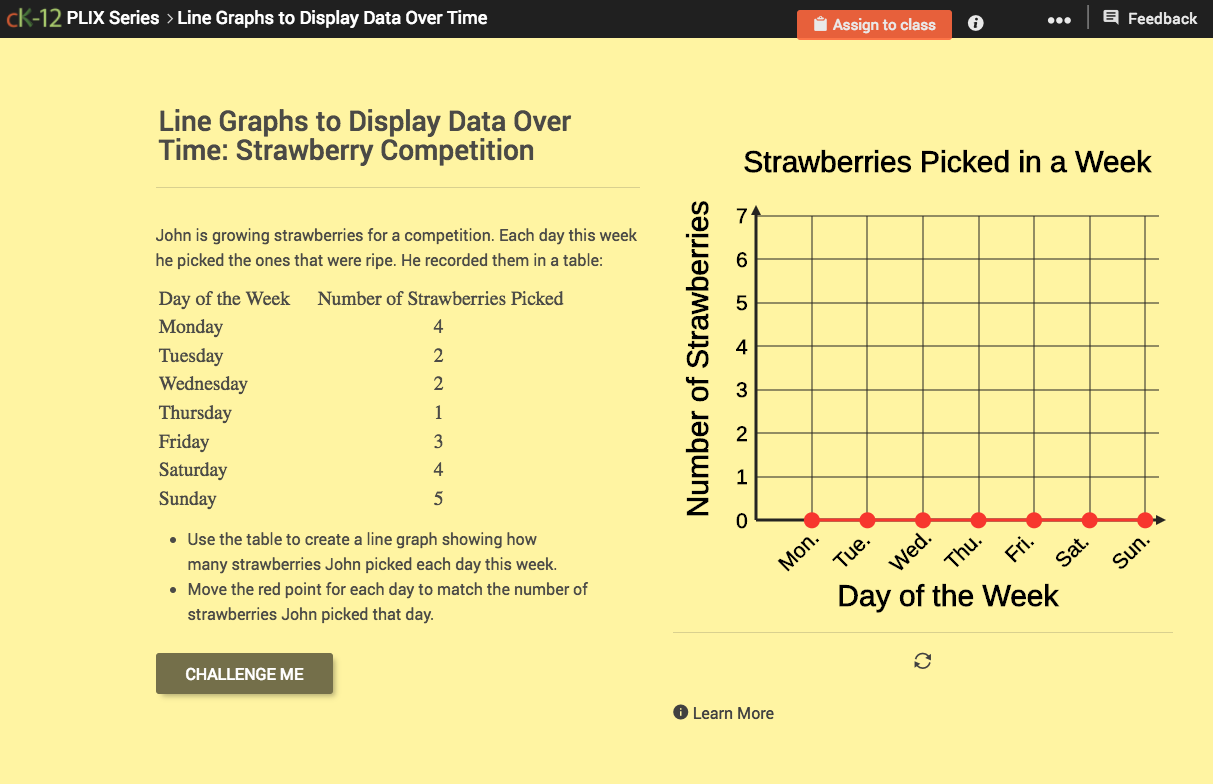Open the Learn More link
1213x784 pixels.
click(735, 713)
